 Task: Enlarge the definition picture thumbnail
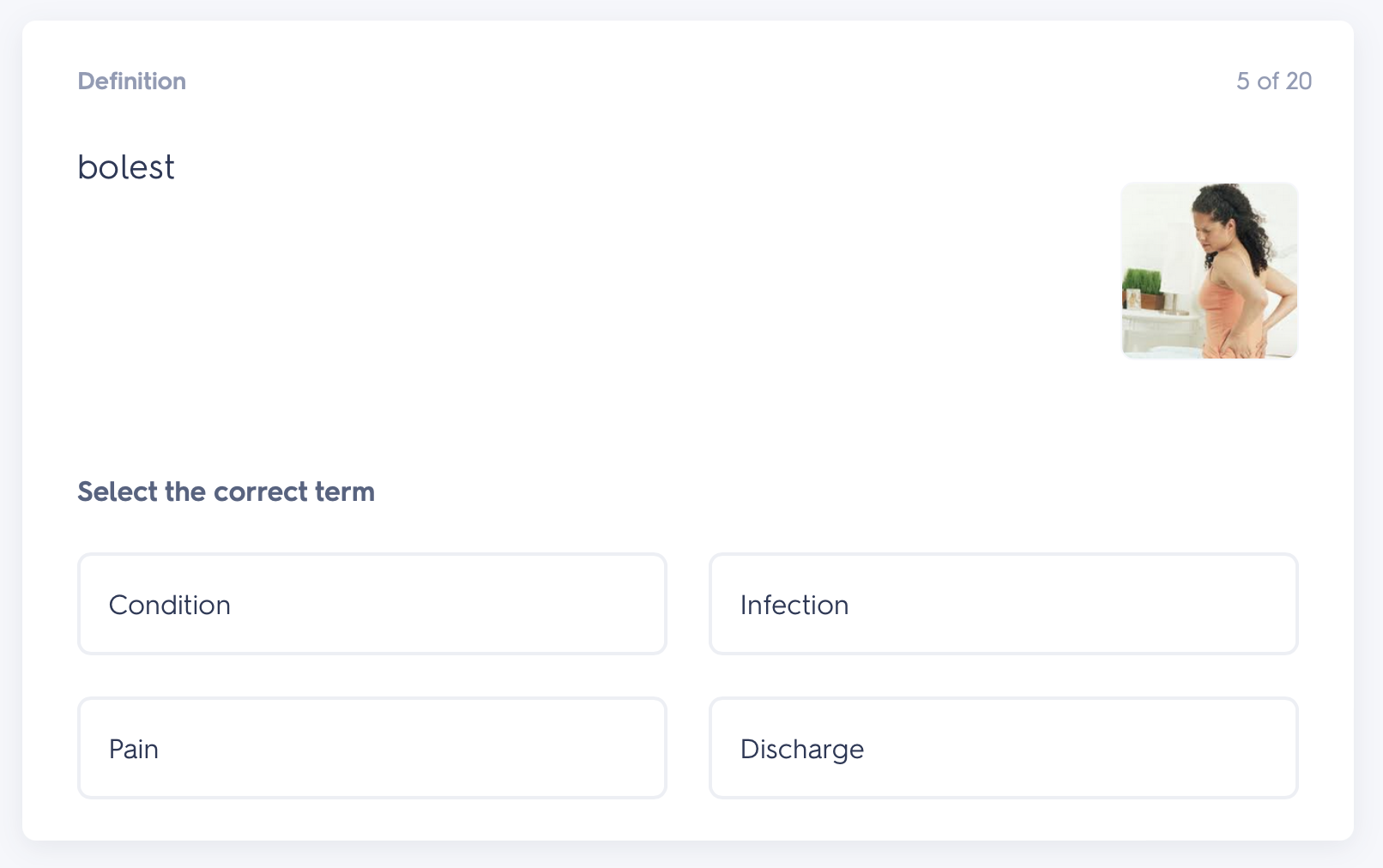tap(1210, 270)
